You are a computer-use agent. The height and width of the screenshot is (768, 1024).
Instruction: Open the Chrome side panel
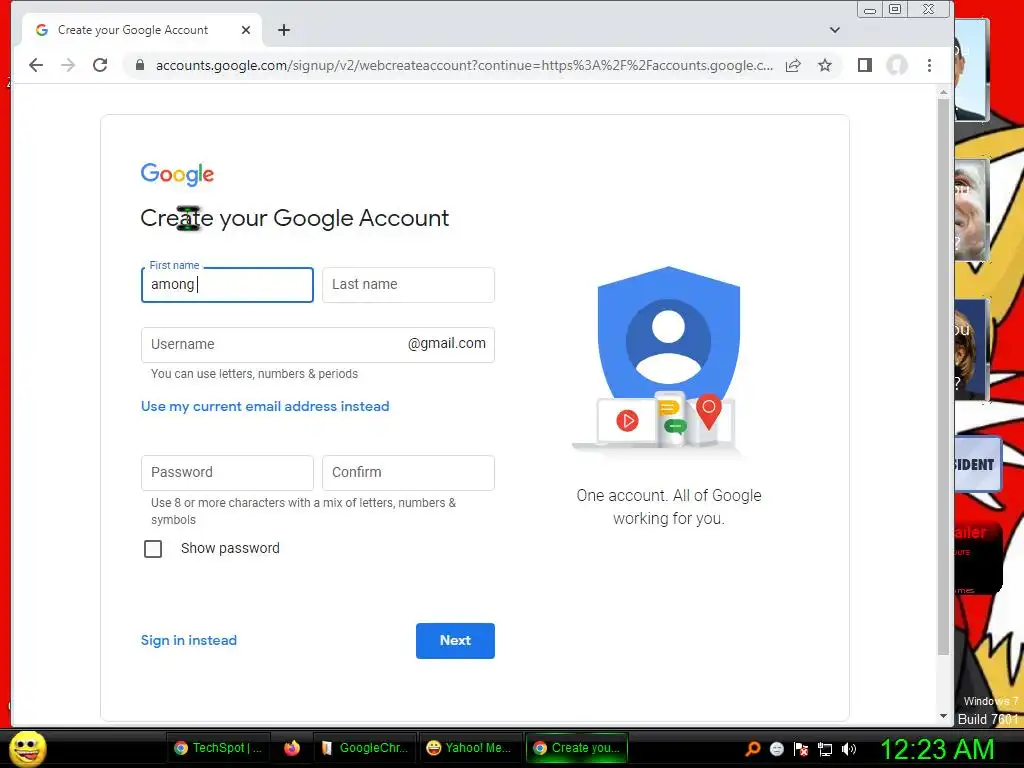coord(865,65)
